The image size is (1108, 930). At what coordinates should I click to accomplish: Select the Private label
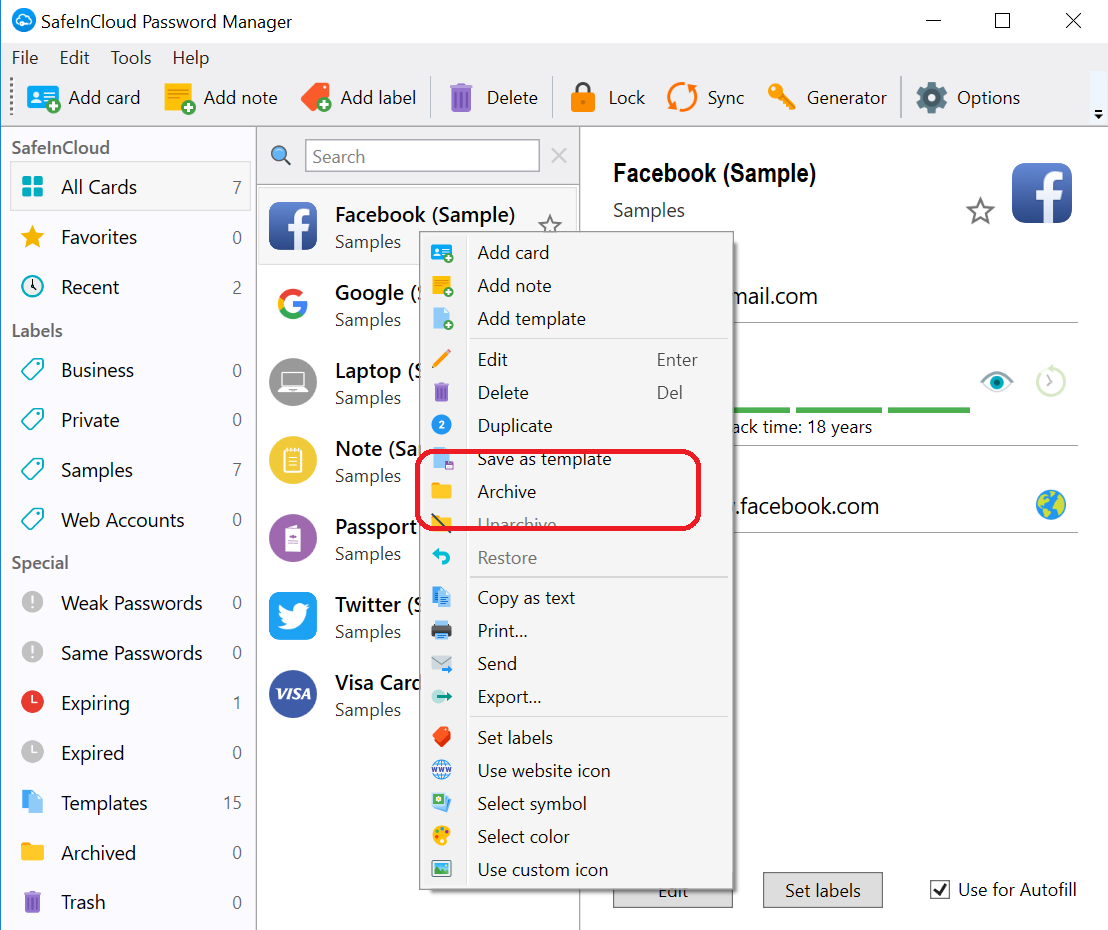tap(131, 420)
